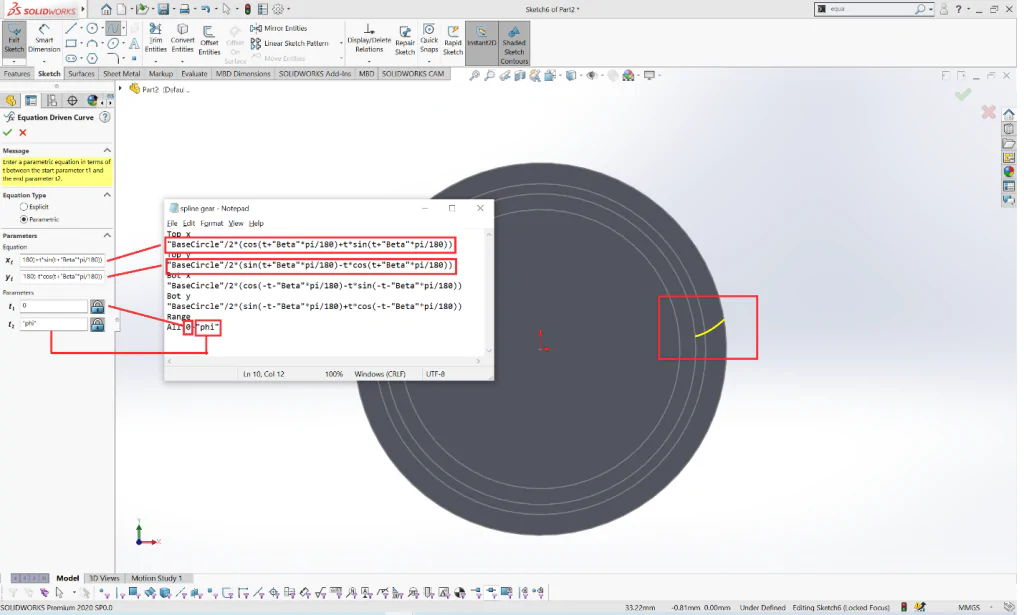Image resolution: width=1024 pixels, height=615 pixels.
Task: Toggle the lock beside t1 parameter
Action: (97, 306)
